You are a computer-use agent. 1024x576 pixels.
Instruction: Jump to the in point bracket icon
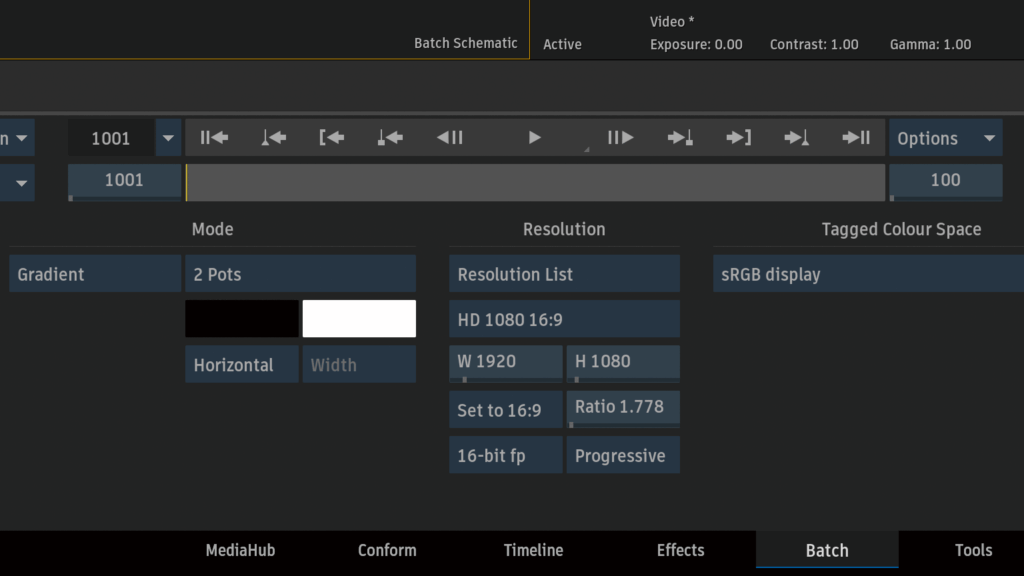tap(331, 138)
